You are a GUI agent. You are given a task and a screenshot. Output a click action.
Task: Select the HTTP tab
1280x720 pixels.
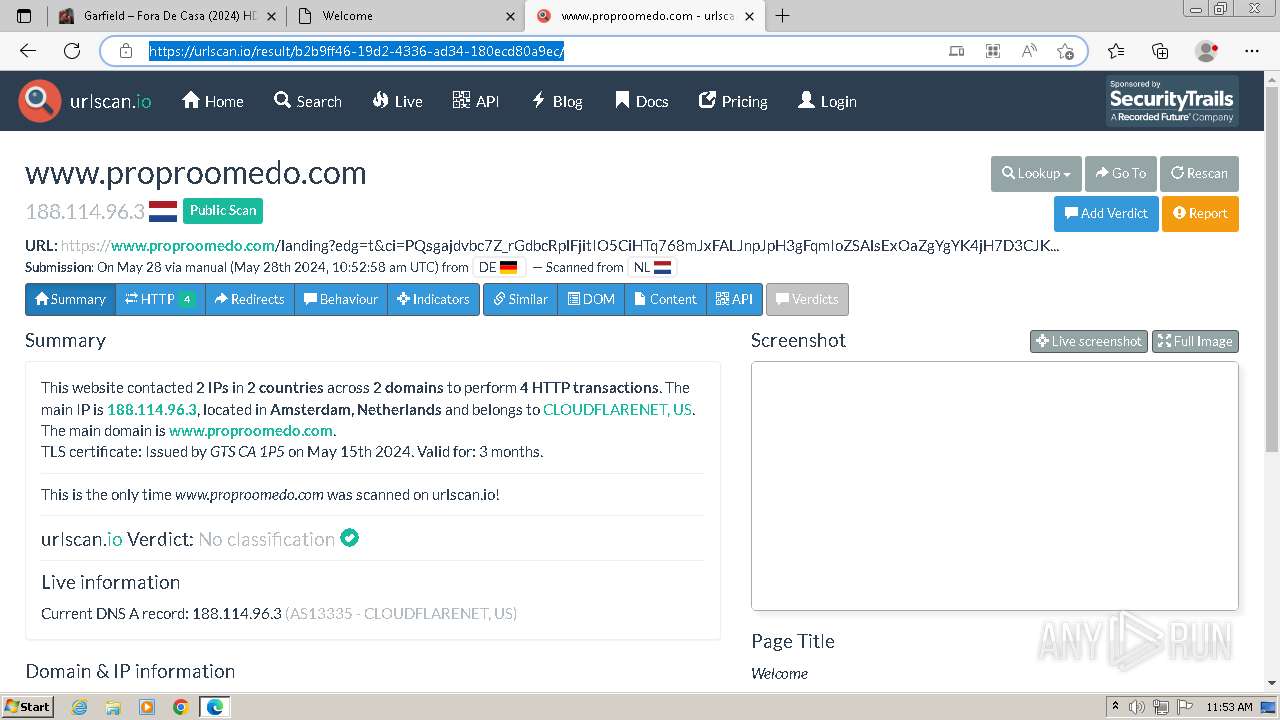[160, 299]
